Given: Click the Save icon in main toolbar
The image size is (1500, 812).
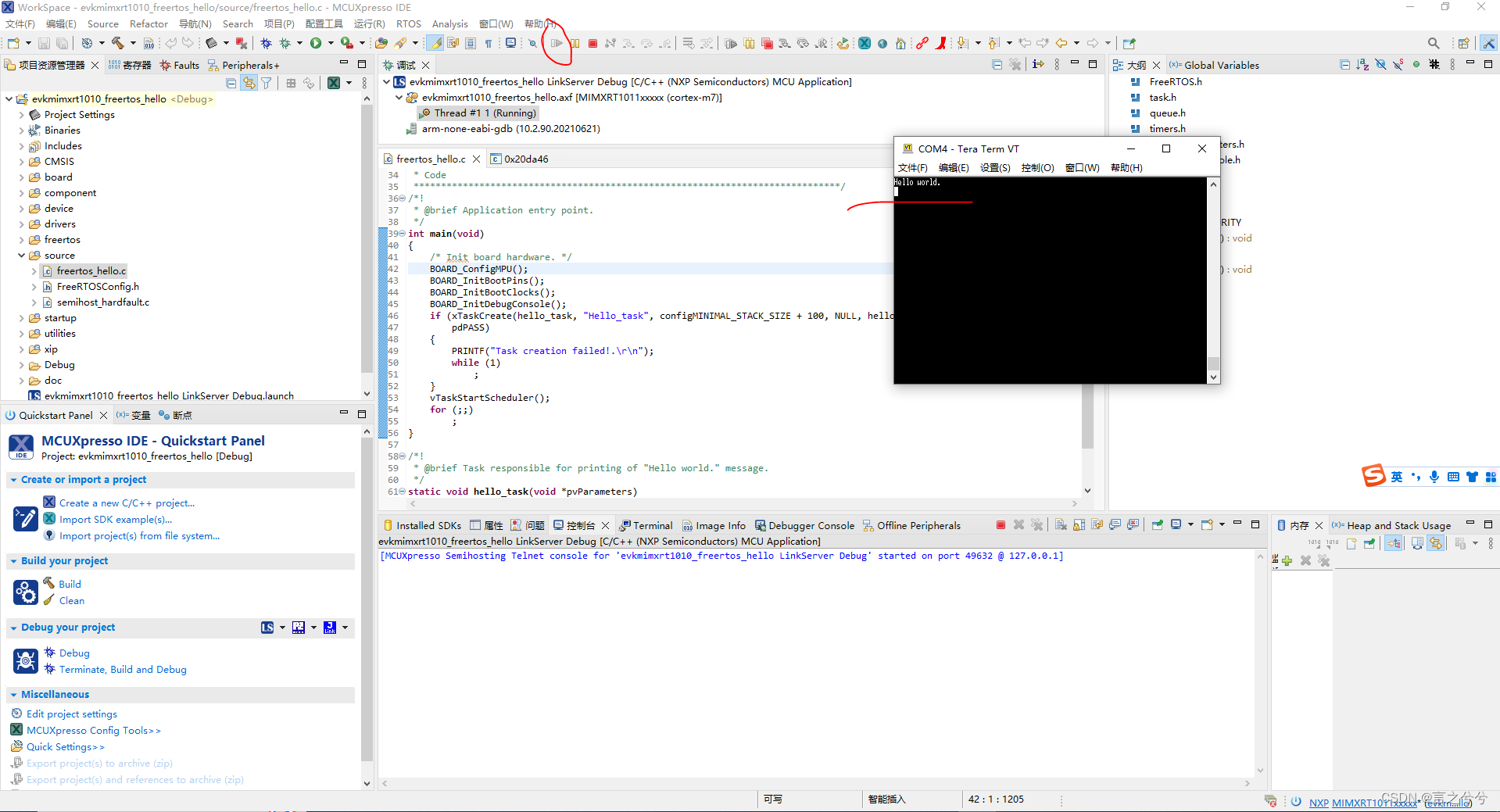Looking at the screenshot, I should [45, 43].
